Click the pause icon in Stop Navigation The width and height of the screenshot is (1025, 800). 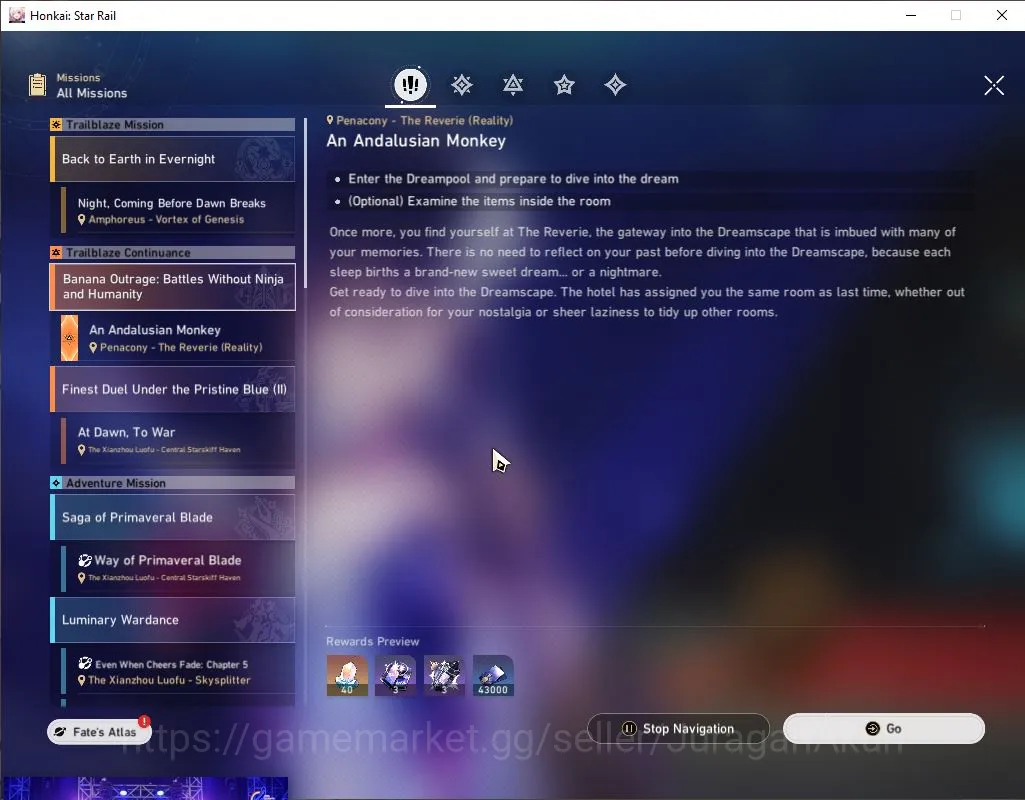pyautogui.click(x=629, y=728)
